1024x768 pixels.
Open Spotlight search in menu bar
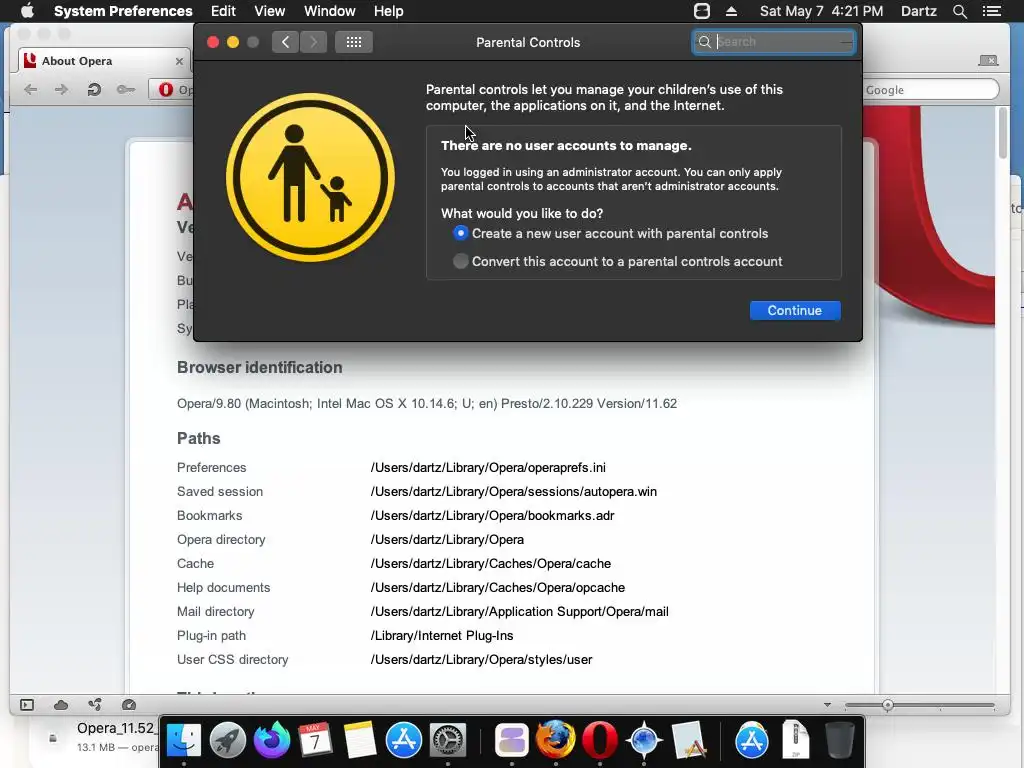pyautogui.click(x=959, y=11)
